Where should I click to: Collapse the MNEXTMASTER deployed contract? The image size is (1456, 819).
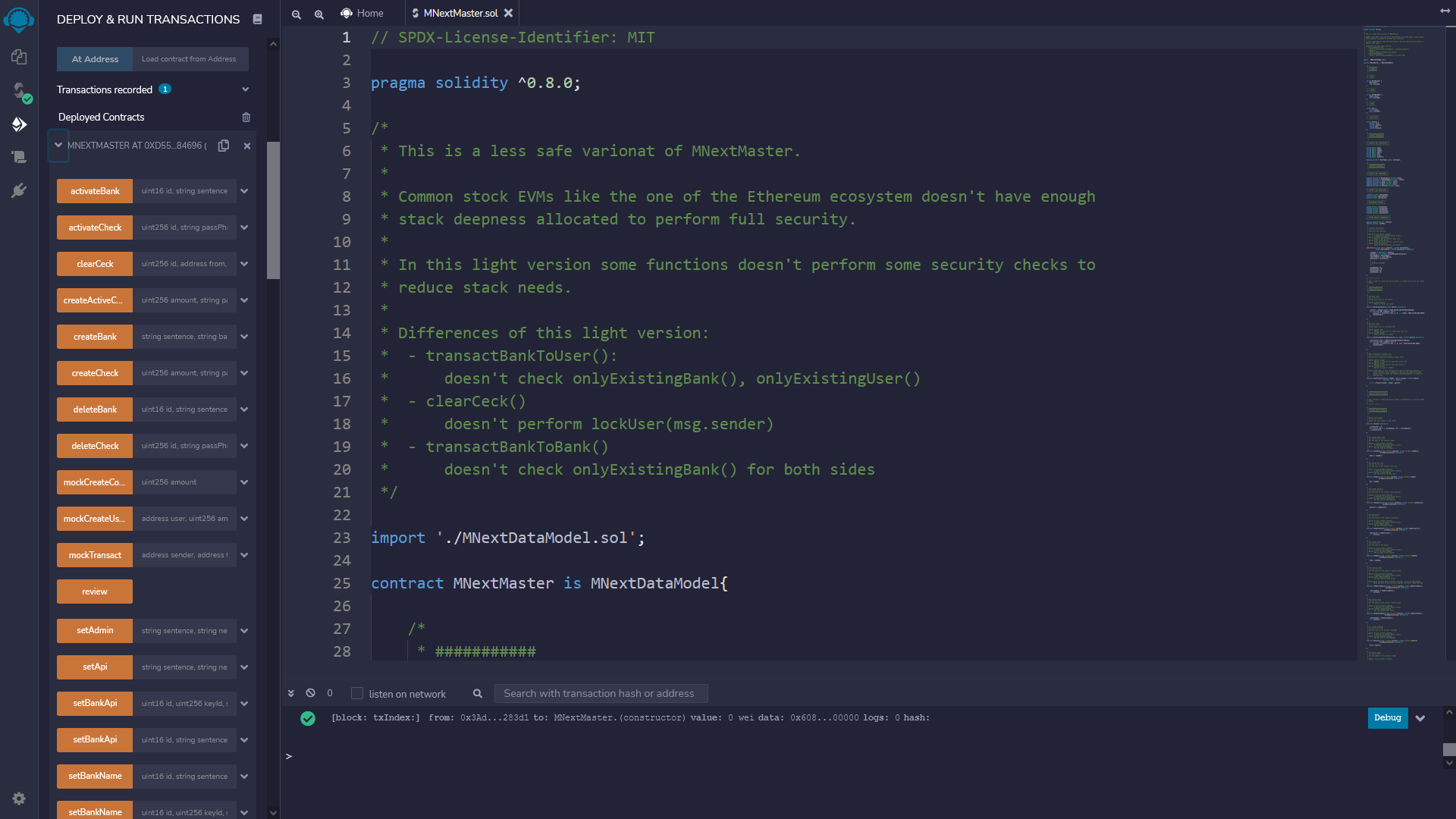58,146
